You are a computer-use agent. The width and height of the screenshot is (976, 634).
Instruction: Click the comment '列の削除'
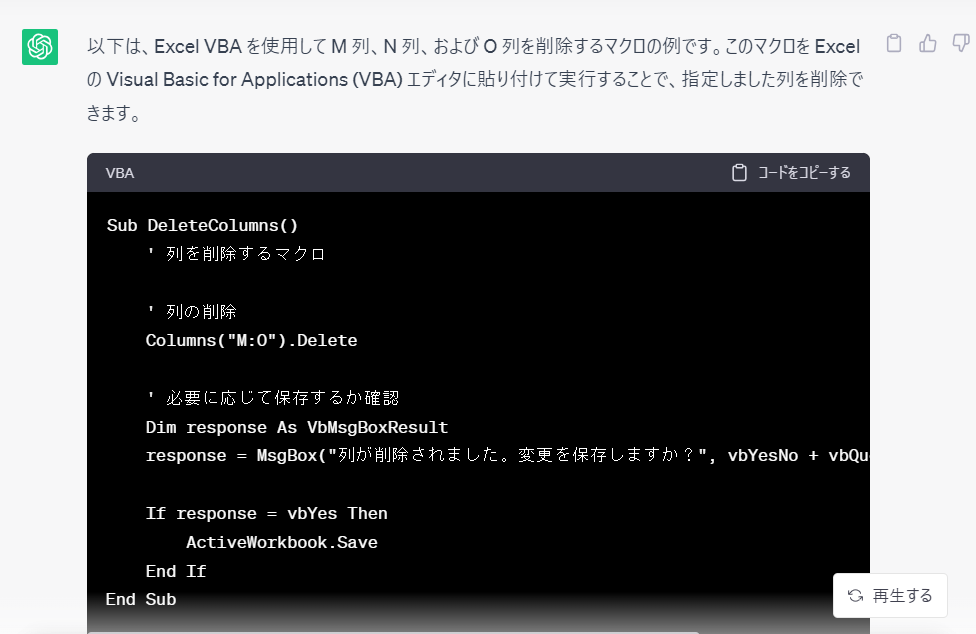(x=192, y=311)
